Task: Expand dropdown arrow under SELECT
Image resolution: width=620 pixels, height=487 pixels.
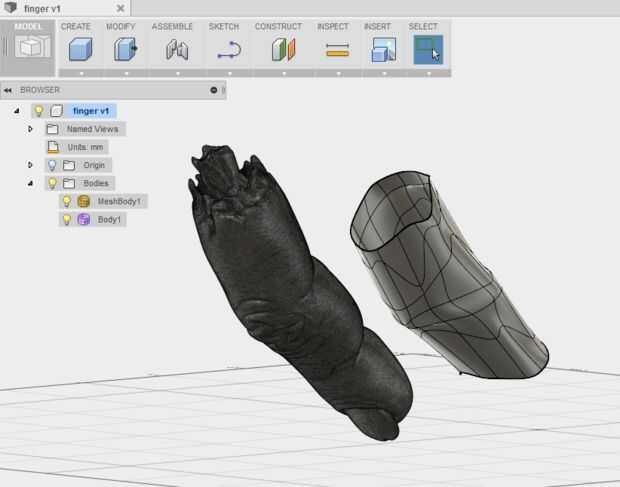Action: pyautogui.click(x=429, y=73)
